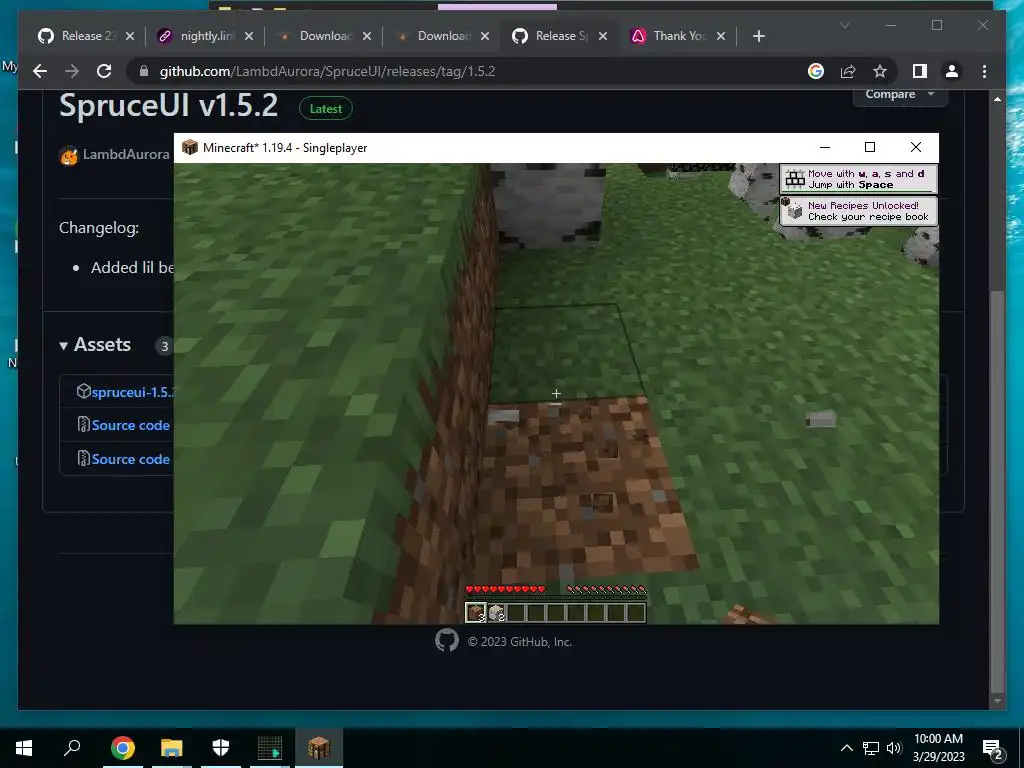
Task: Go back in Chrome browser
Action: pyautogui.click(x=40, y=71)
